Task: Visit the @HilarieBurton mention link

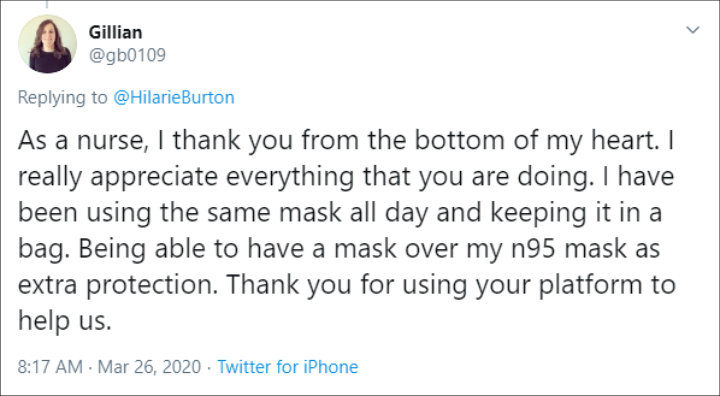Action: (174, 97)
